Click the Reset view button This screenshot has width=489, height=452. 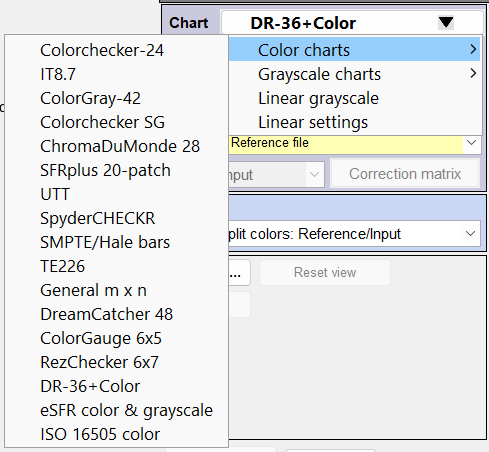[325, 272]
